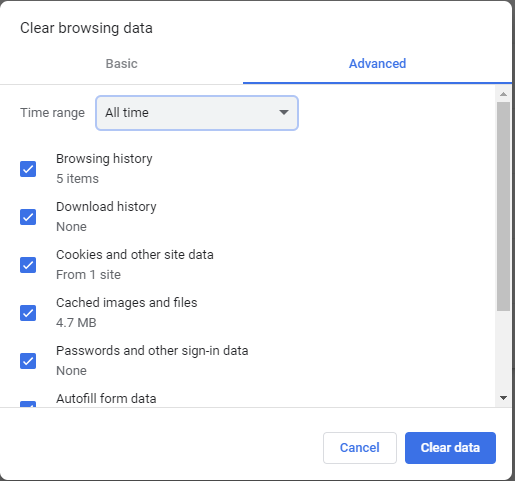The width and height of the screenshot is (515, 481).
Task: Click the scrollbar down arrow
Action: tap(503, 398)
